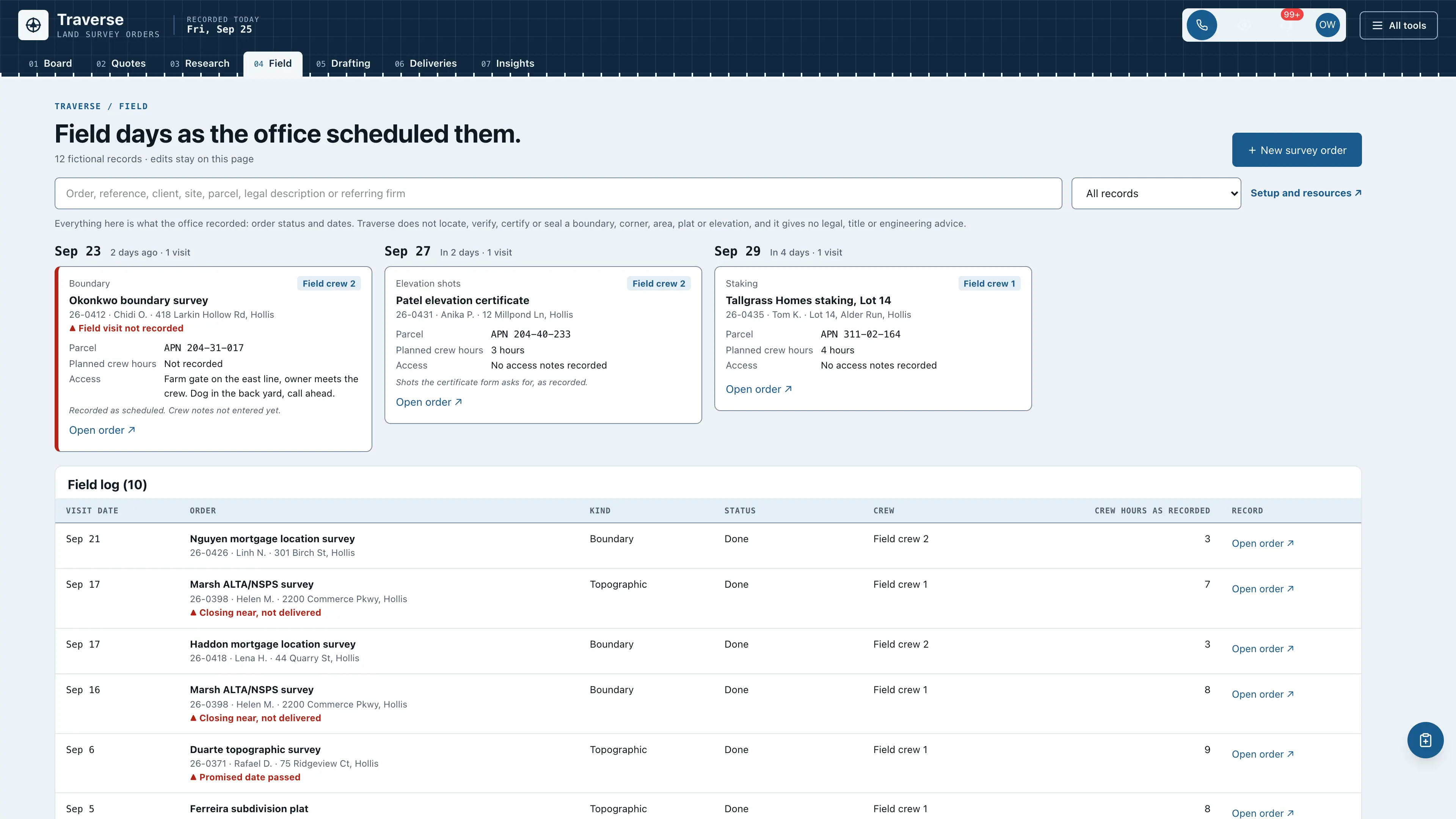The image size is (1456, 819).
Task: Open order for Nguyen mortgage location survey row
Action: tap(1262, 543)
